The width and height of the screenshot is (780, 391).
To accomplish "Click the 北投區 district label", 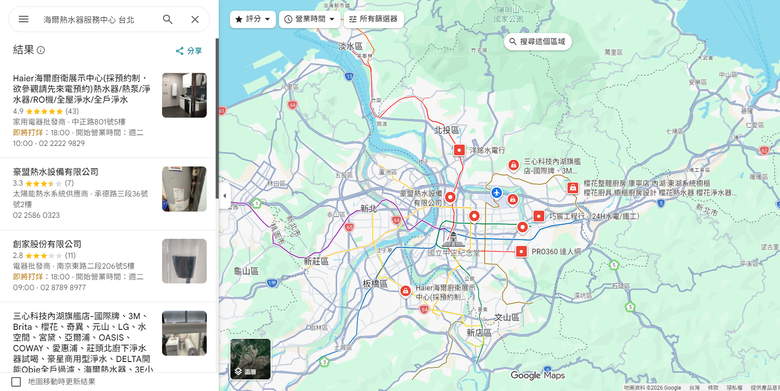I will (x=446, y=130).
